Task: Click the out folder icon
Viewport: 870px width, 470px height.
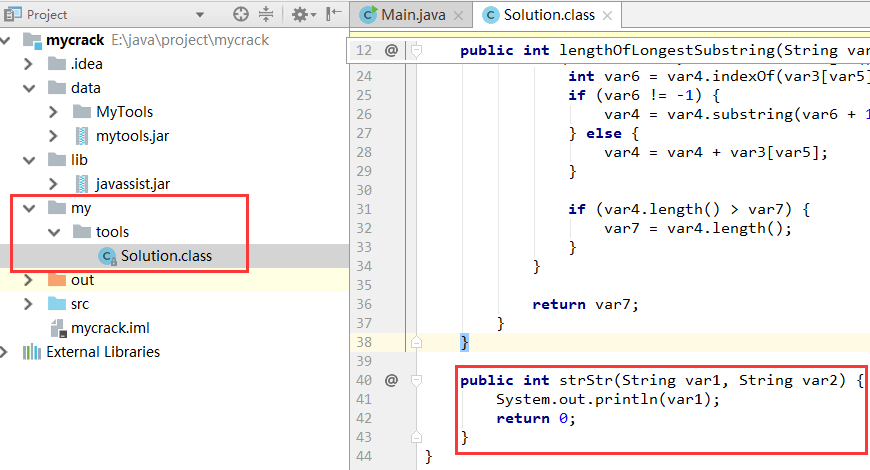Action: coord(57,280)
